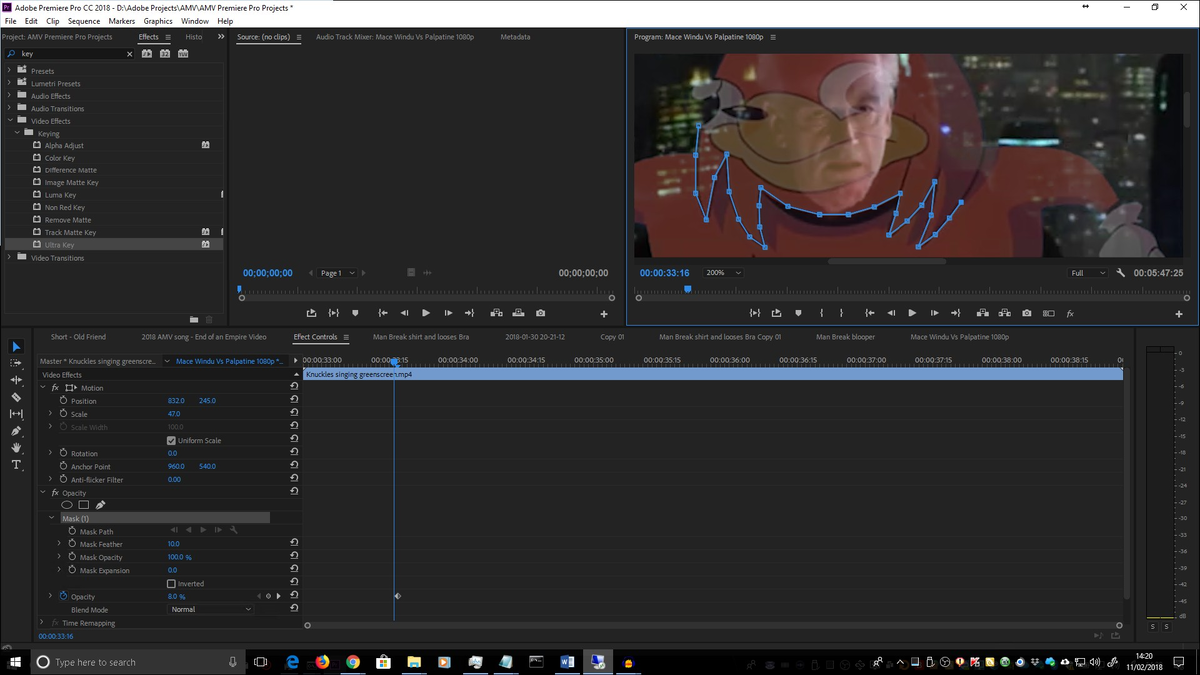The image size is (1200, 675).
Task: Expand Time Remapping effect
Action: pos(41,622)
